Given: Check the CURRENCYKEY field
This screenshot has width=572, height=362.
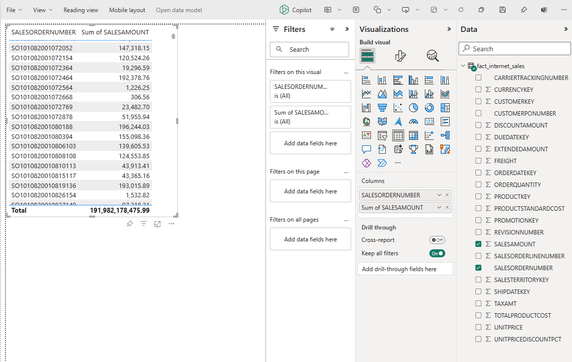Looking at the screenshot, I should (x=478, y=89).
